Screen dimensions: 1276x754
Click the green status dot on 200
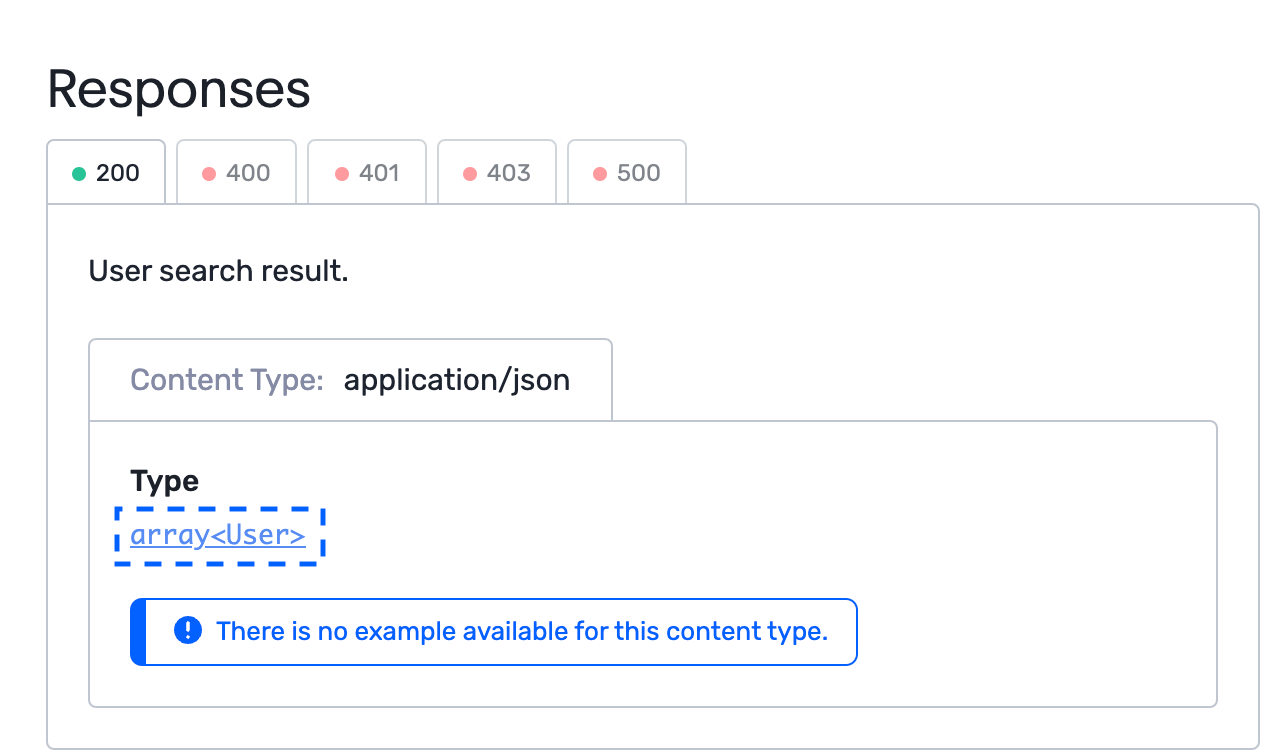79,174
